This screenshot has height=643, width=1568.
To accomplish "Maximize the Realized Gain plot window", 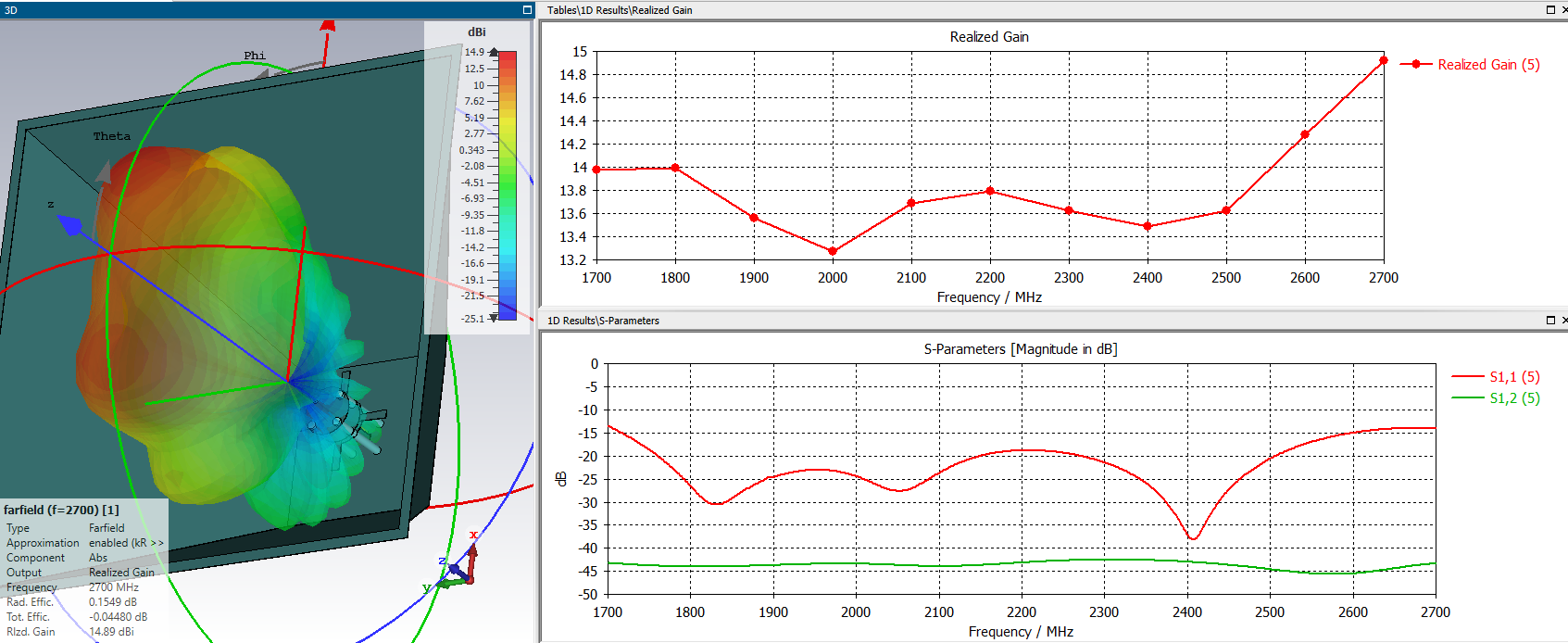I will [1550, 9].
